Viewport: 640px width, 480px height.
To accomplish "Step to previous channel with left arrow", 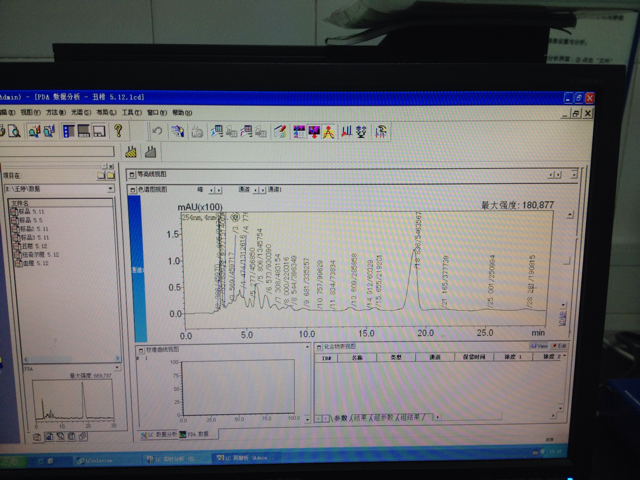I will (x=256, y=190).
